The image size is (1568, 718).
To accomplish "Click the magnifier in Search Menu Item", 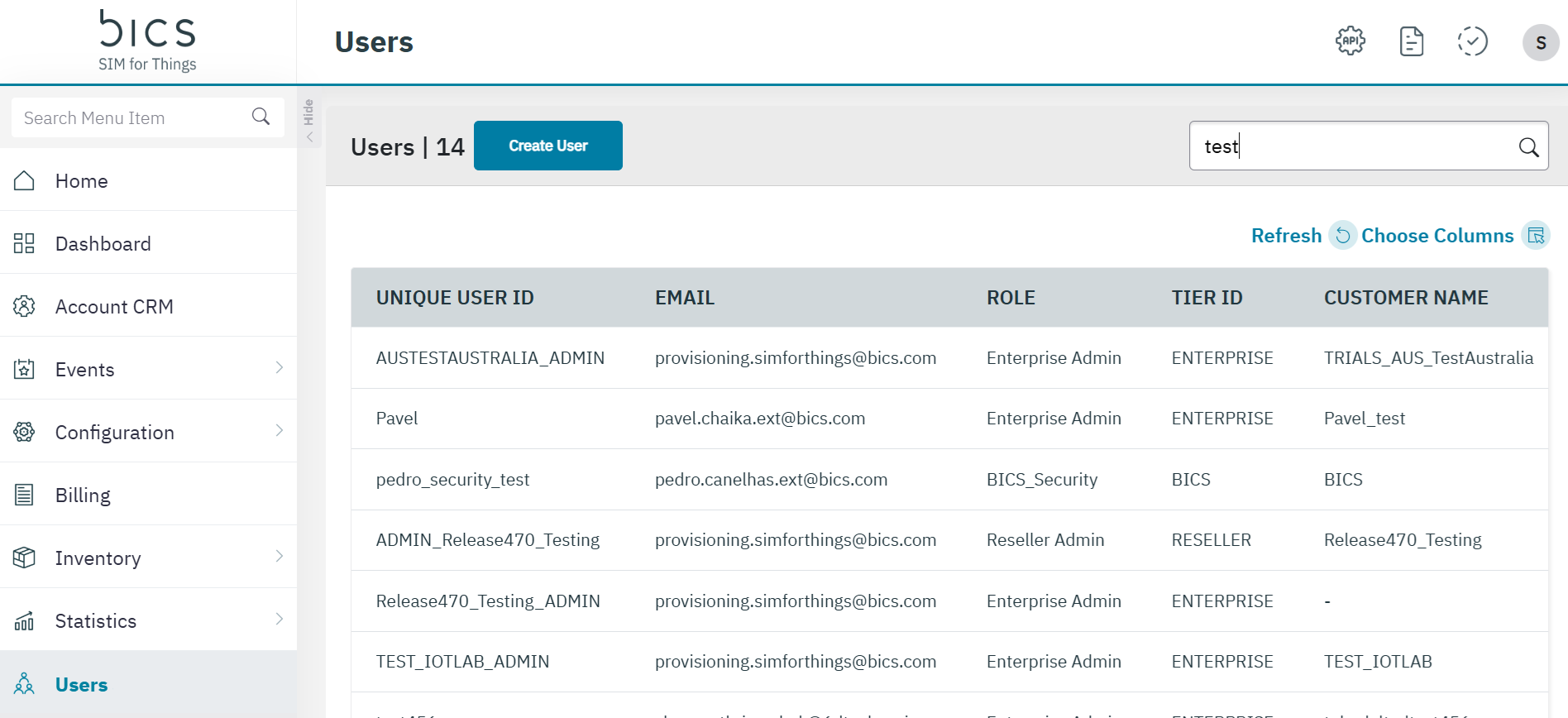I will click(x=261, y=117).
